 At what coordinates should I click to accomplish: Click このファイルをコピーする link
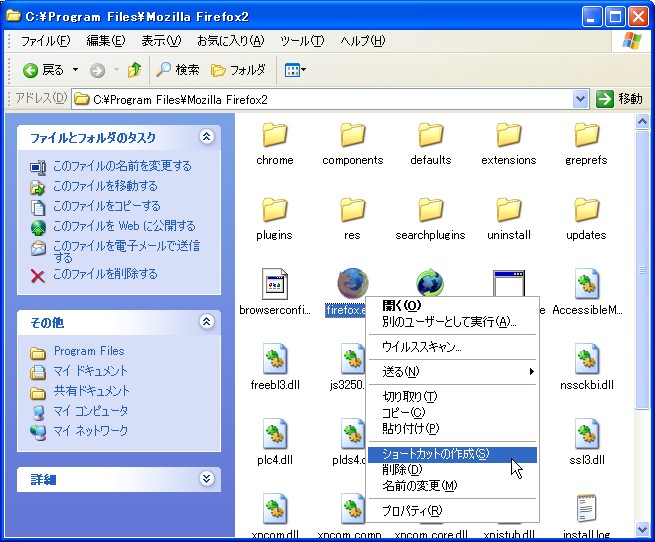pos(107,206)
